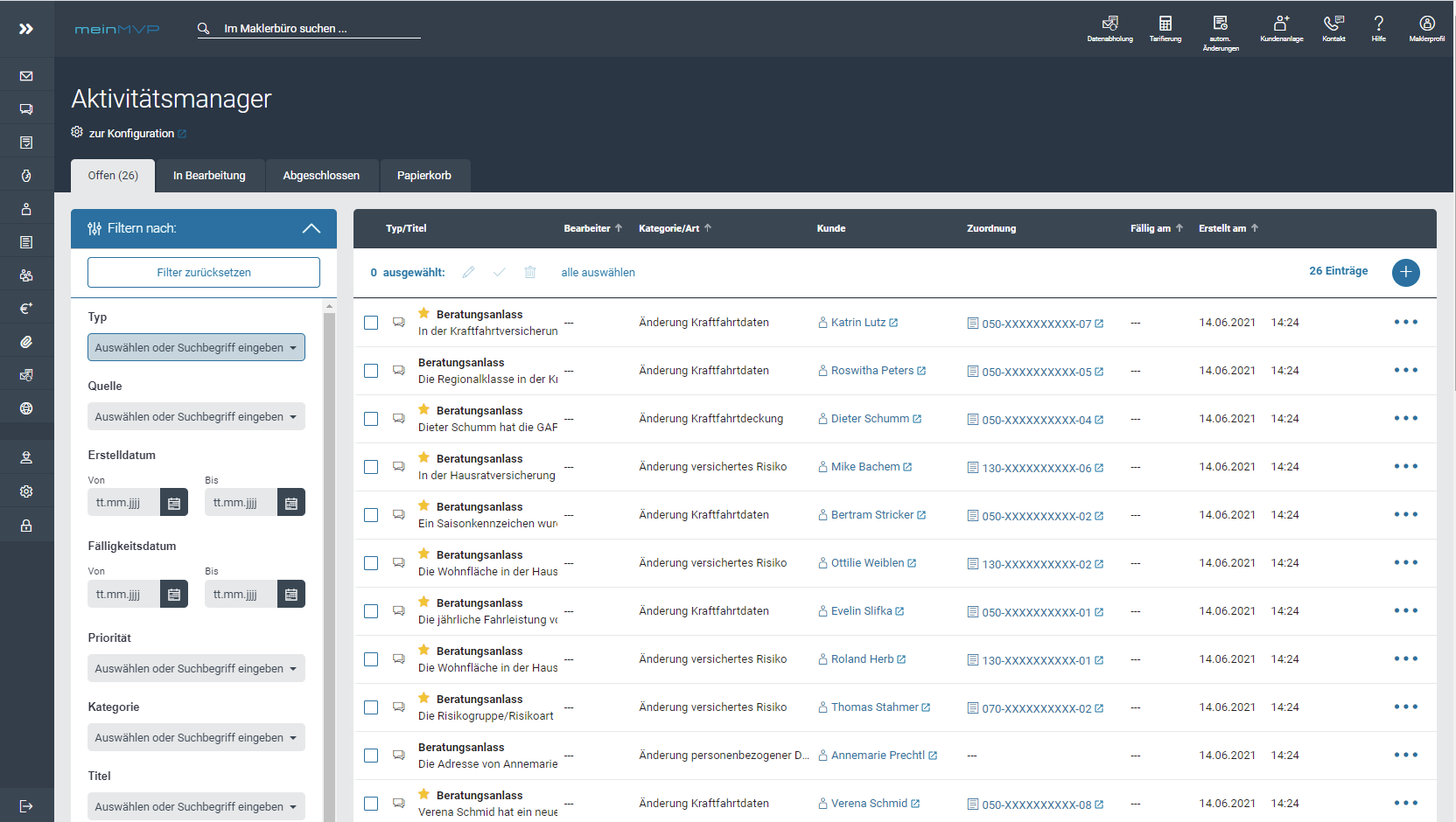Expand the left sidebar with double chevron
The image size is (1456, 822).
click(26, 29)
